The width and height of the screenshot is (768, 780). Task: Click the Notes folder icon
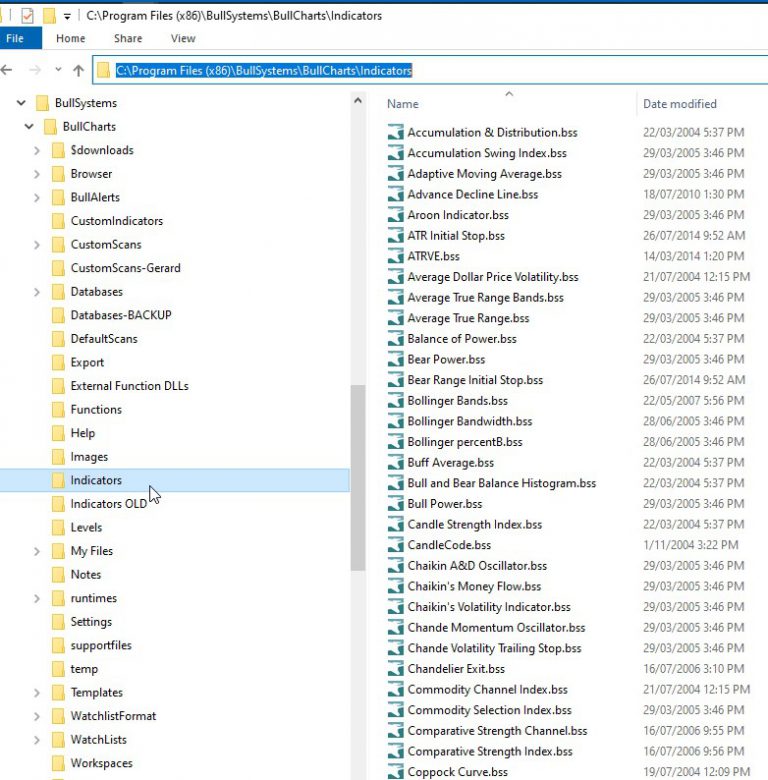click(x=58, y=575)
